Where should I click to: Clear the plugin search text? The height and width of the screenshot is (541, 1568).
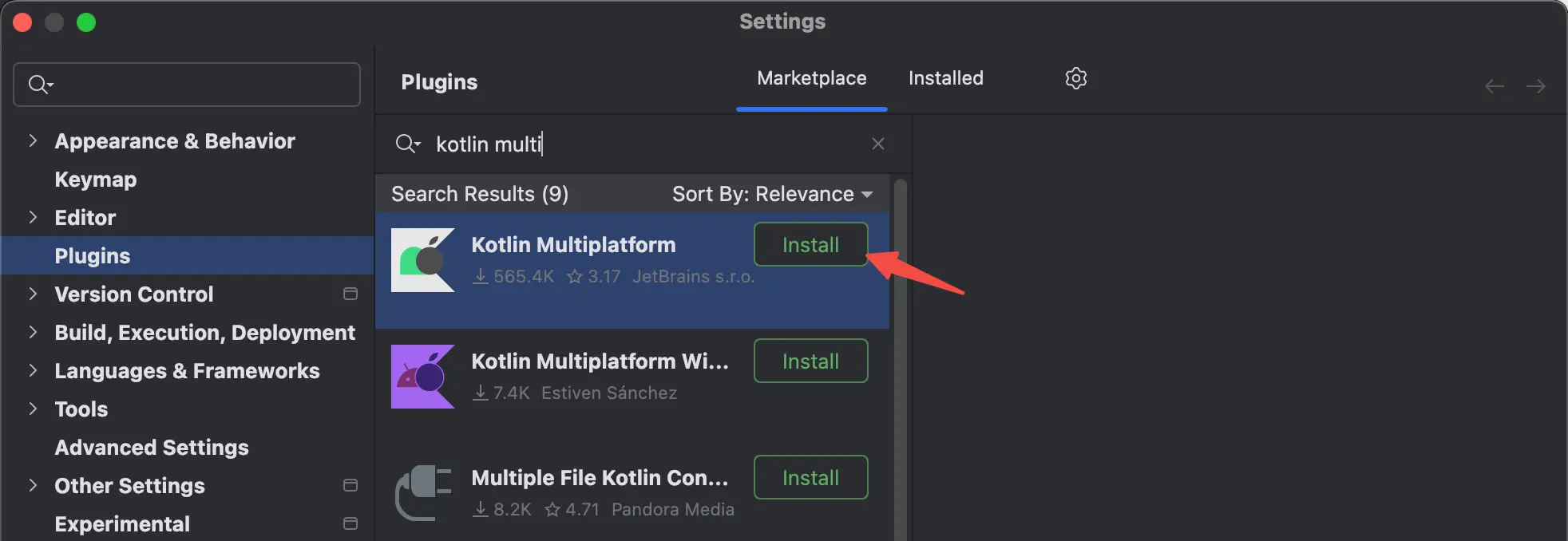(877, 144)
